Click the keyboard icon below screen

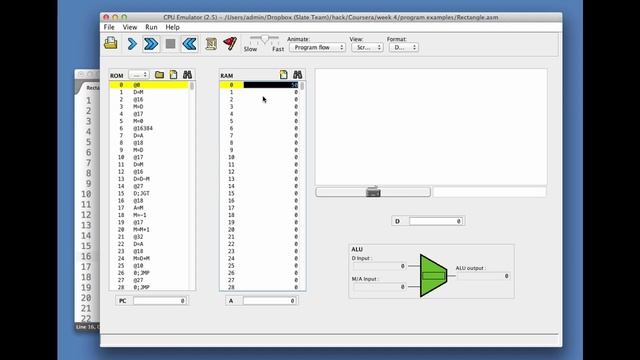point(373,191)
